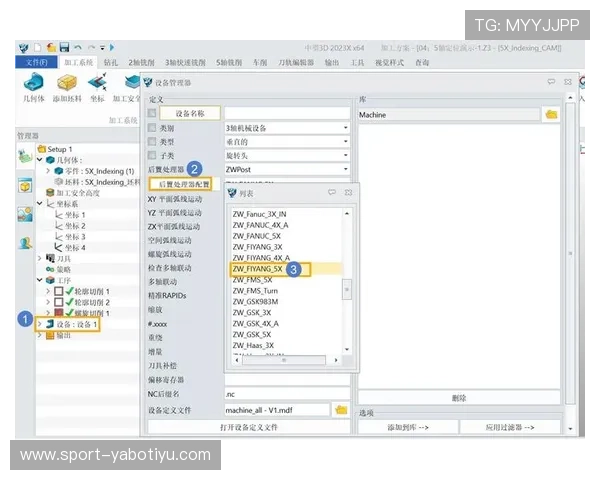600x480 pixels.
Task: Toggle the 子类 checkbox
Action: (153, 156)
